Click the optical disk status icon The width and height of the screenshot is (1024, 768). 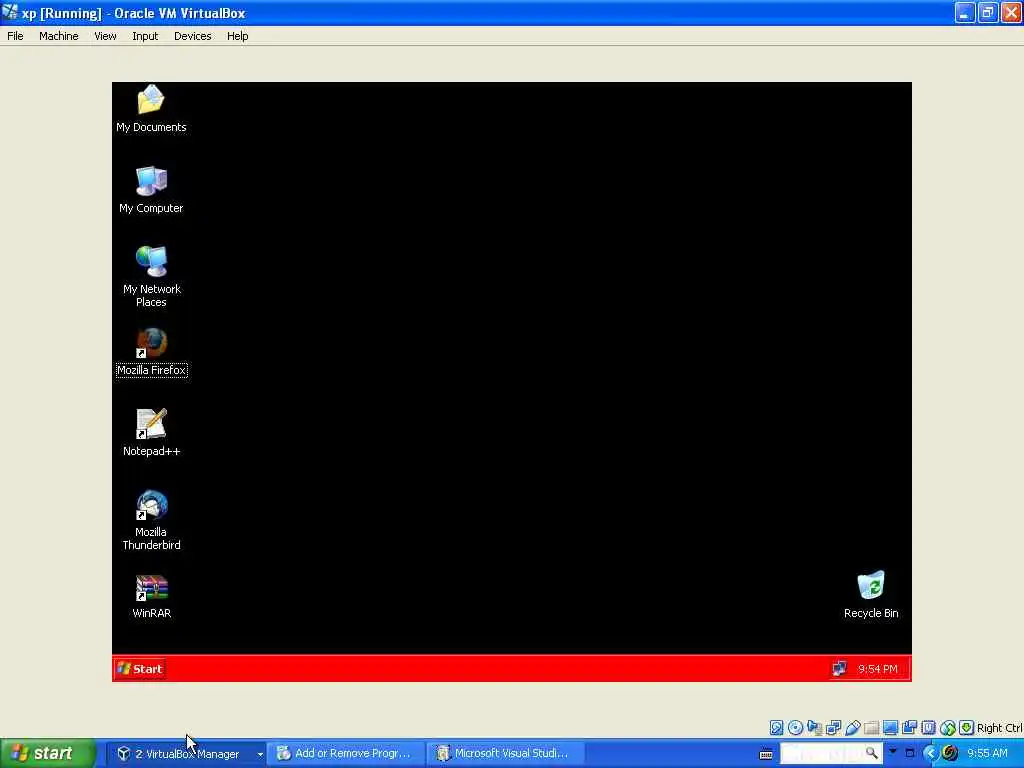pos(795,728)
